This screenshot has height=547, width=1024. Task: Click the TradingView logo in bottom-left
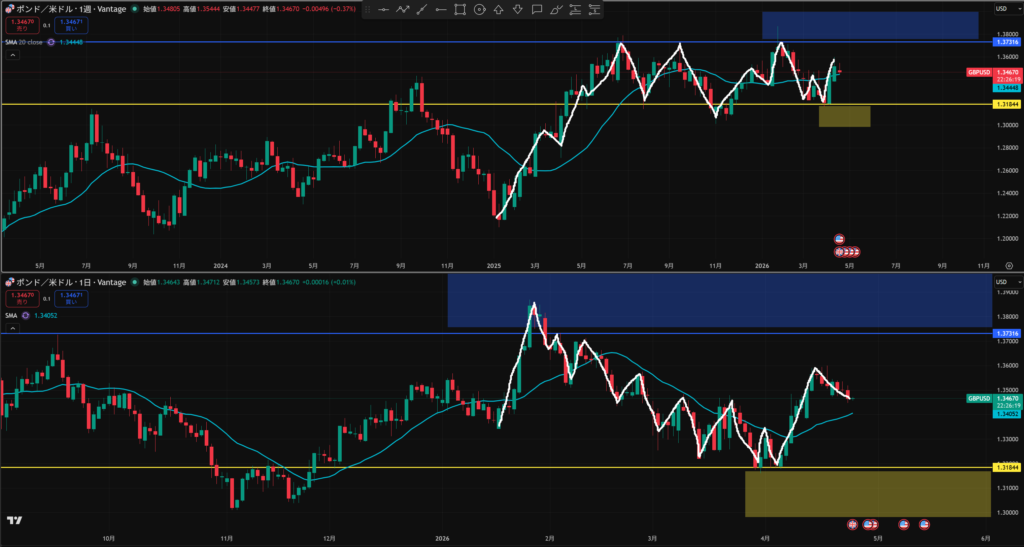point(14,520)
